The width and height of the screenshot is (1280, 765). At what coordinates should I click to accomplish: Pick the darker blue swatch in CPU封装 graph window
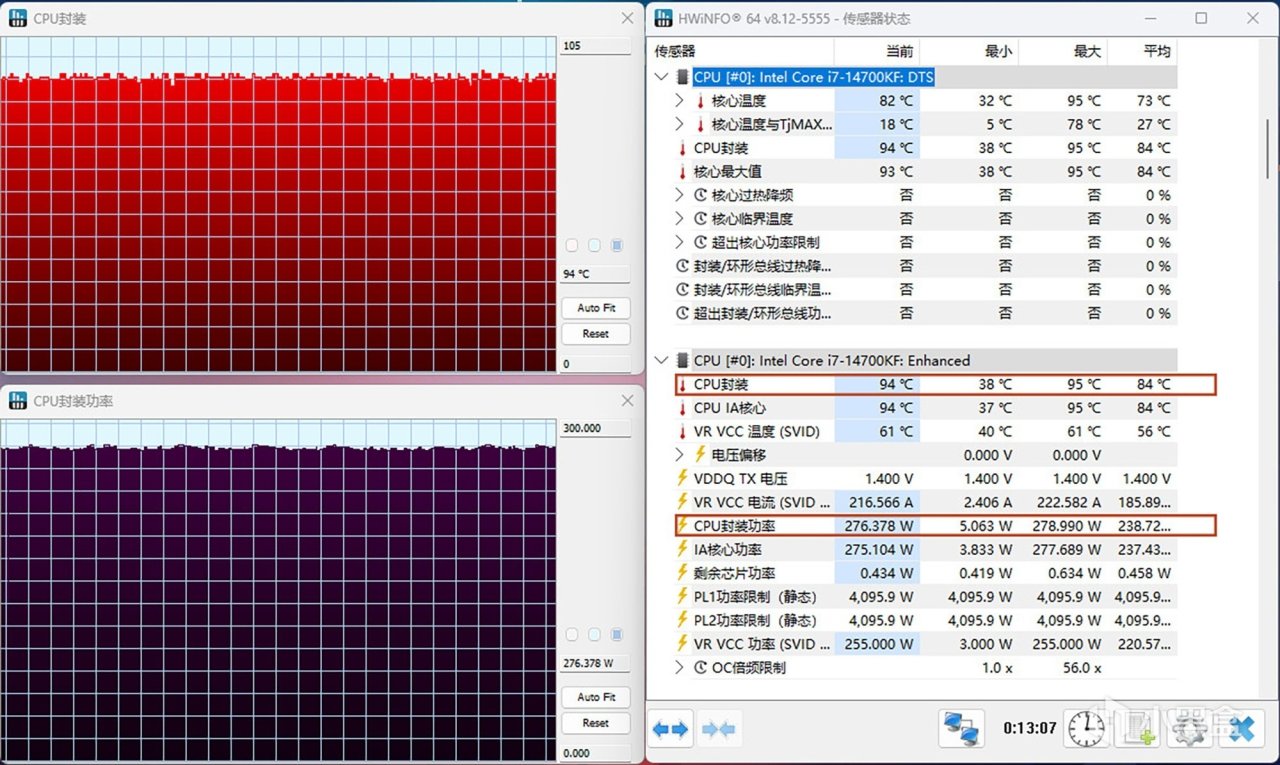617,245
